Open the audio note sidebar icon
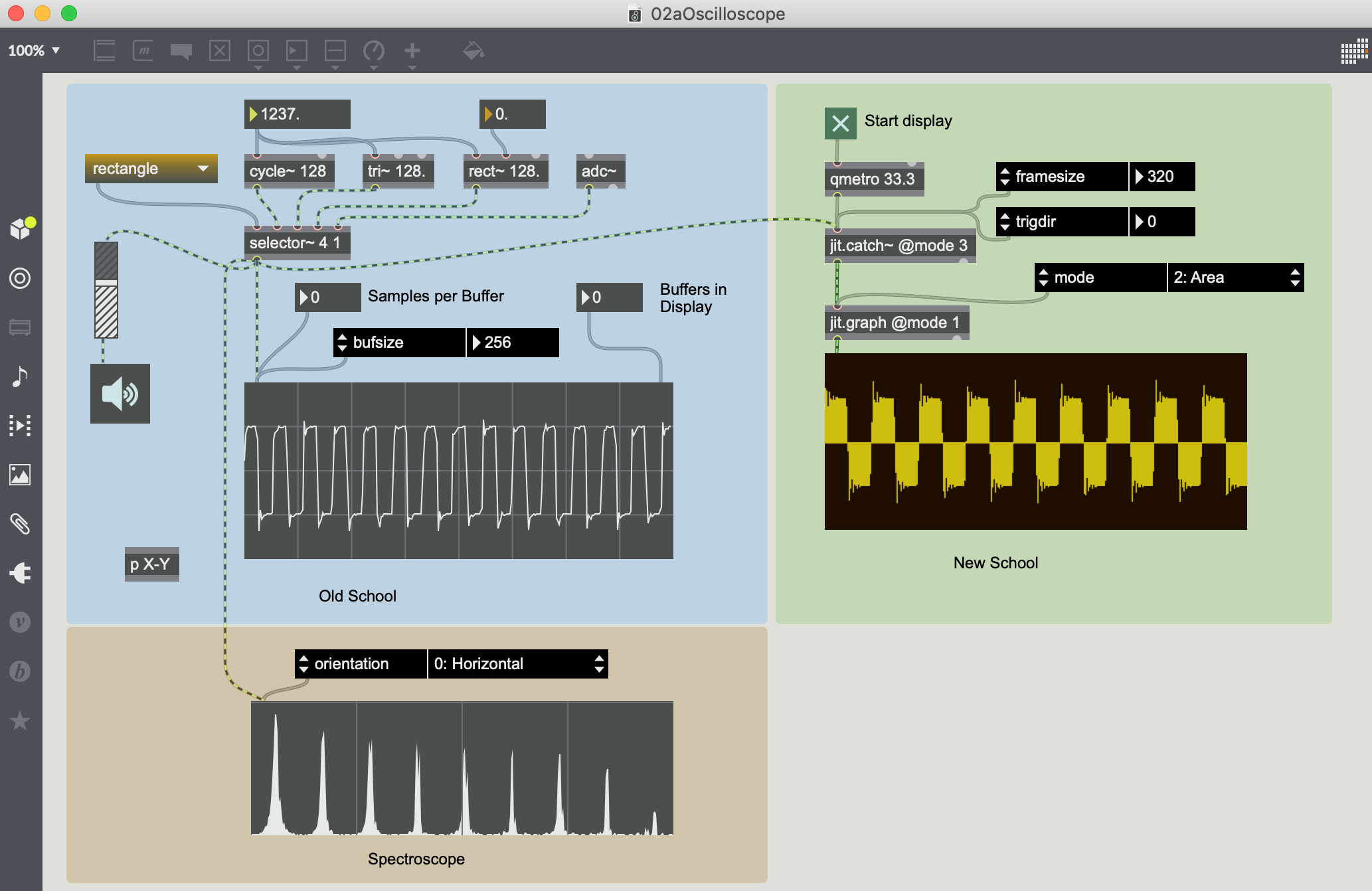Screen dimensions: 1372x891 coord(20,376)
